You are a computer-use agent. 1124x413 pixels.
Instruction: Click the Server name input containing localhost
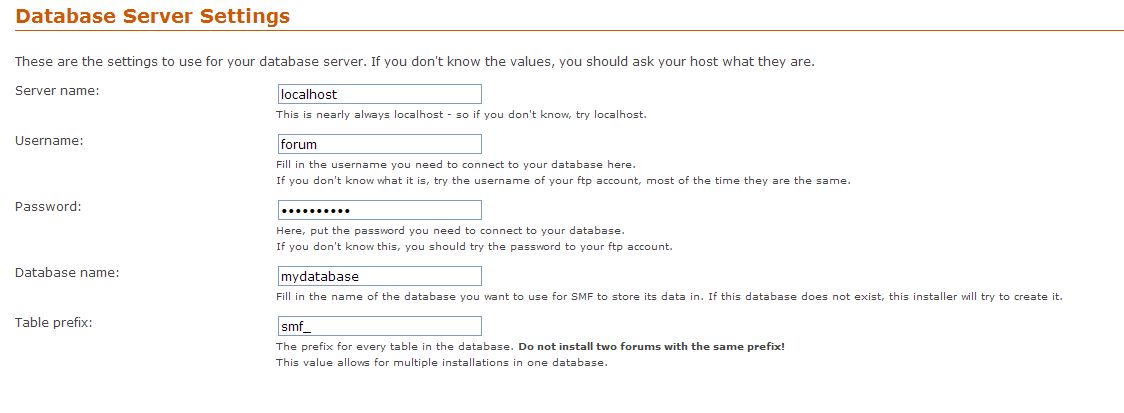point(379,94)
